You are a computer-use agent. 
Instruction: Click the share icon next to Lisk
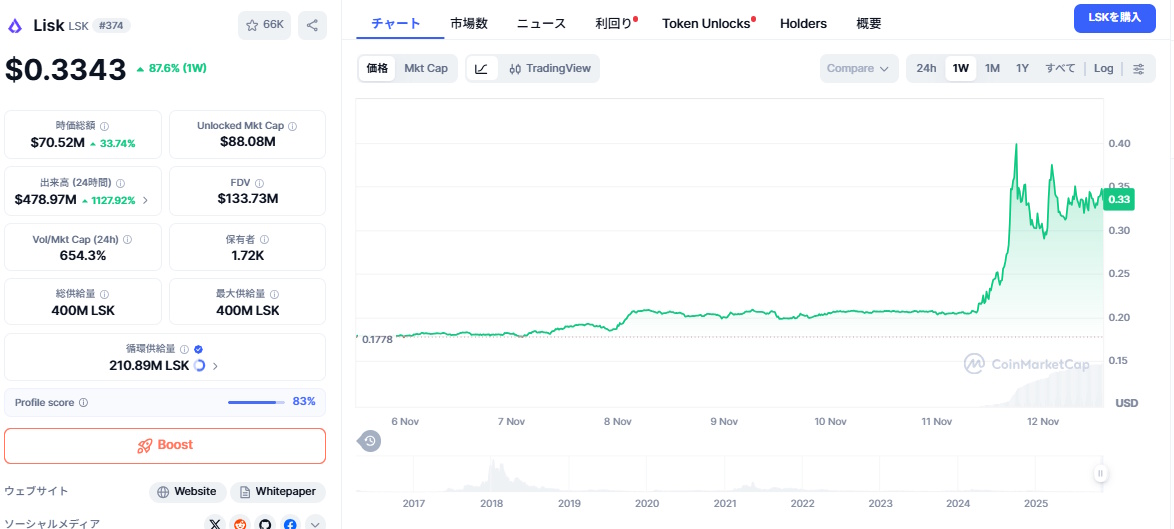point(312,25)
